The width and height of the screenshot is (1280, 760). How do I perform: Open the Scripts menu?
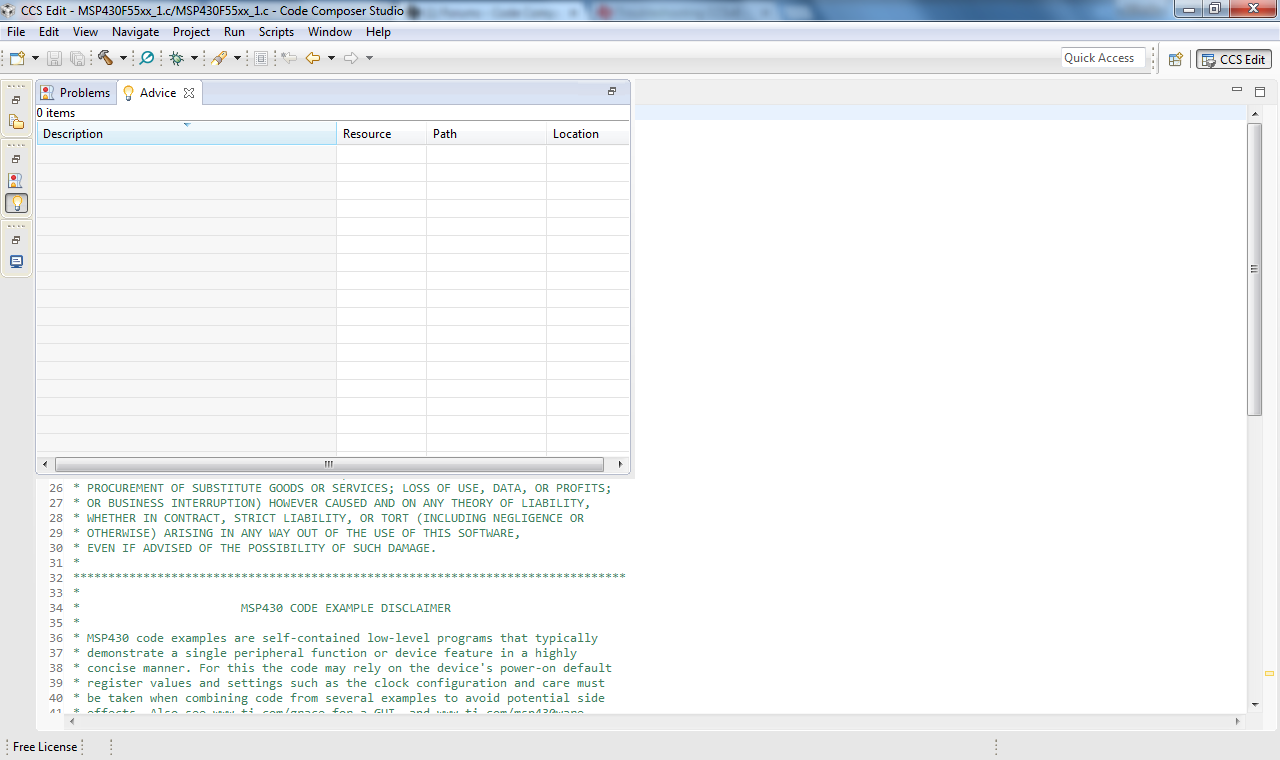[x=276, y=32]
